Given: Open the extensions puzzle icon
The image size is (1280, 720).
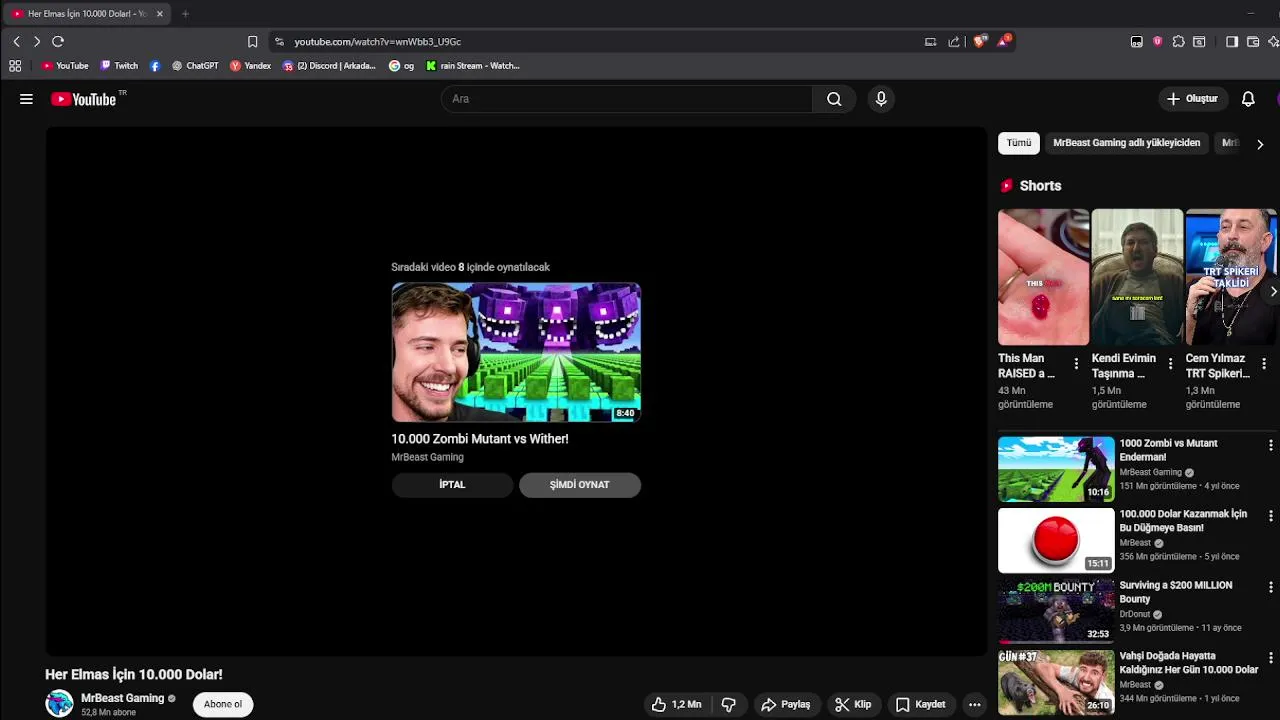Looking at the screenshot, I should click(x=1178, y=41).
